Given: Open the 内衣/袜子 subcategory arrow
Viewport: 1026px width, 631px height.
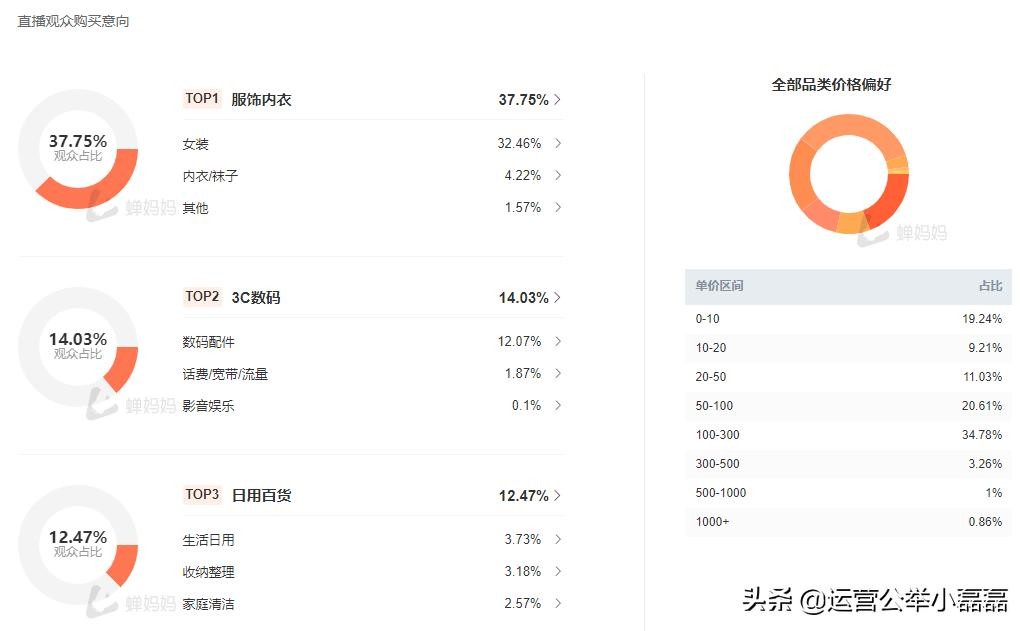Looking at the screenshot, I should point(557,176).
